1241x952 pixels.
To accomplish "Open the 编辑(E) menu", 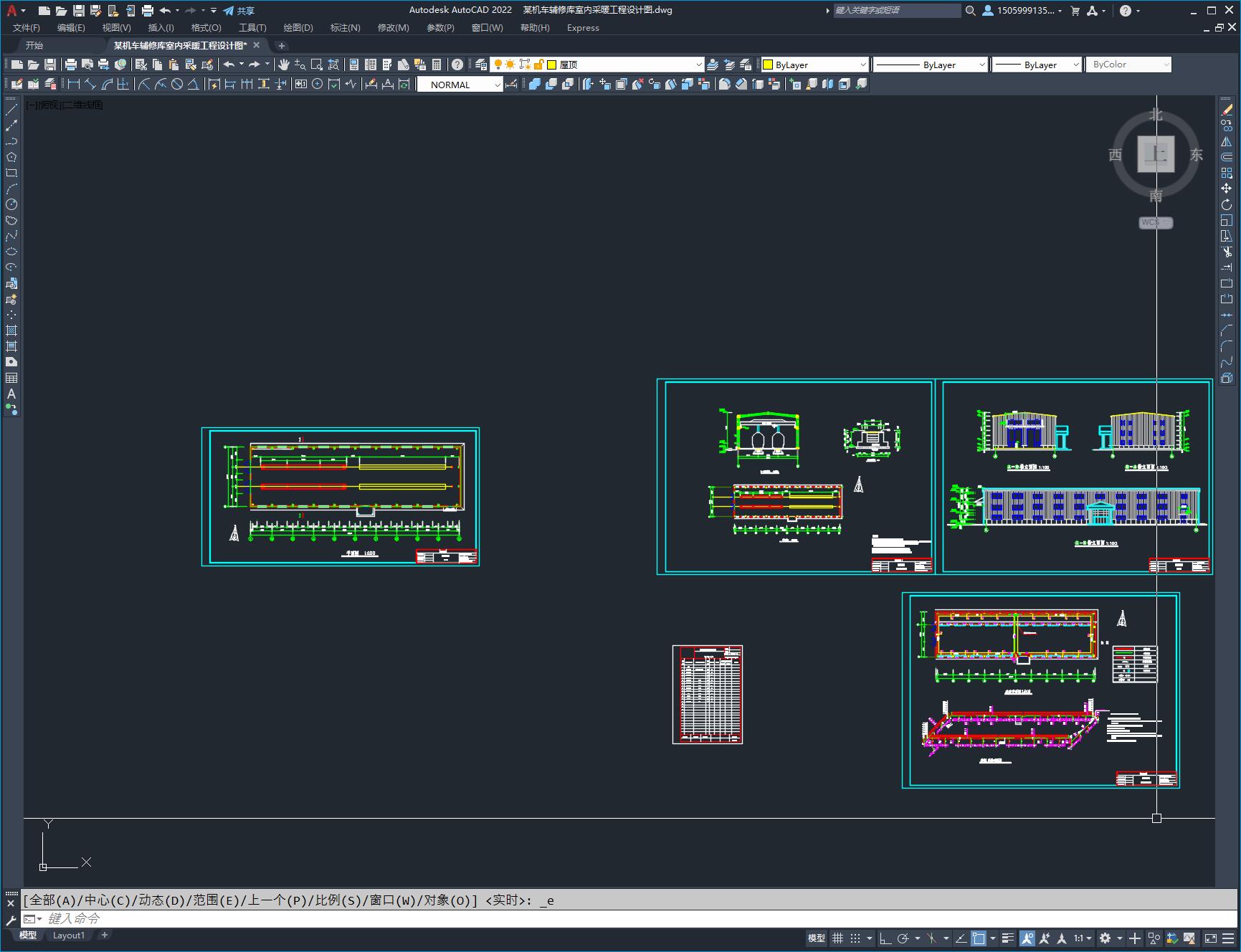I will (71, 27).
